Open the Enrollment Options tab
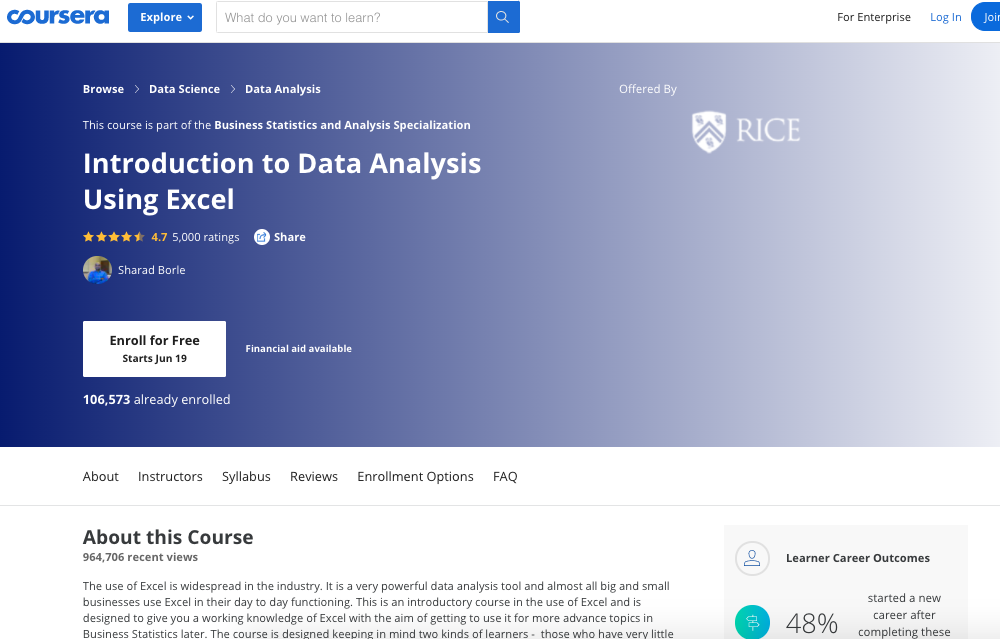Viewport: 1000px width, 639px height. pyautogui.click(x=415, y=476)
